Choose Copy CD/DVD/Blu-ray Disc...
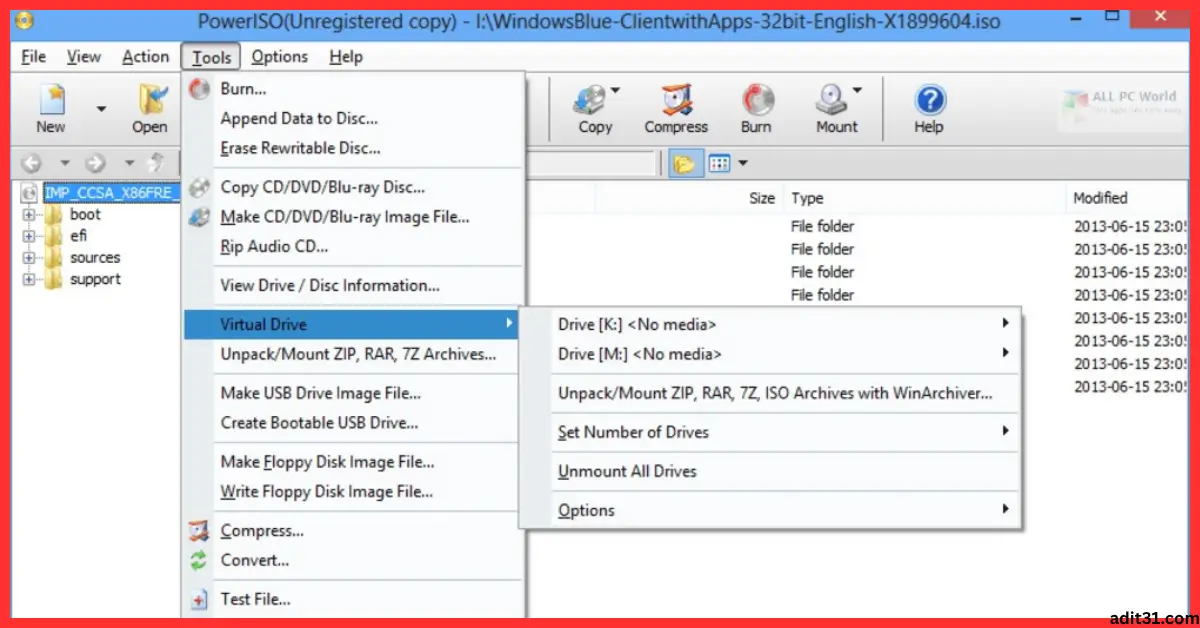The image size is (1200, 628). tap(354, 187)
